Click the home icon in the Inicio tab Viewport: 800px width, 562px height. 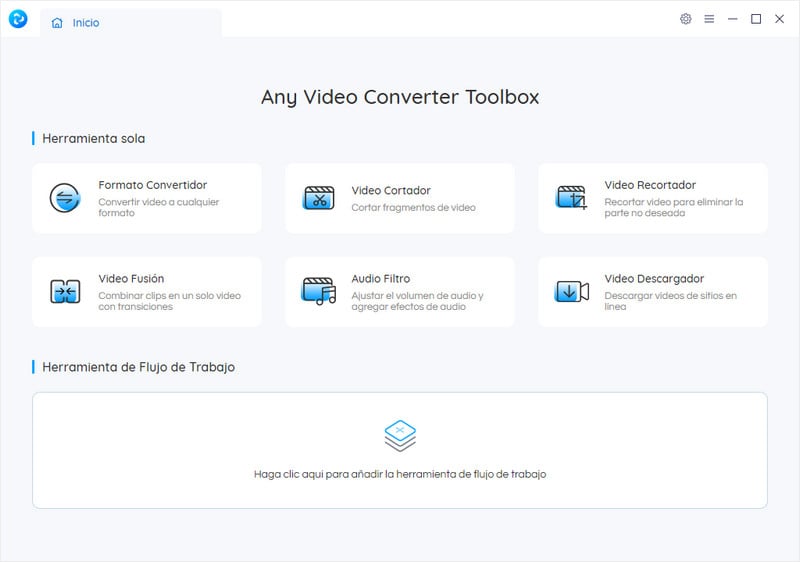tap(57, 23)
